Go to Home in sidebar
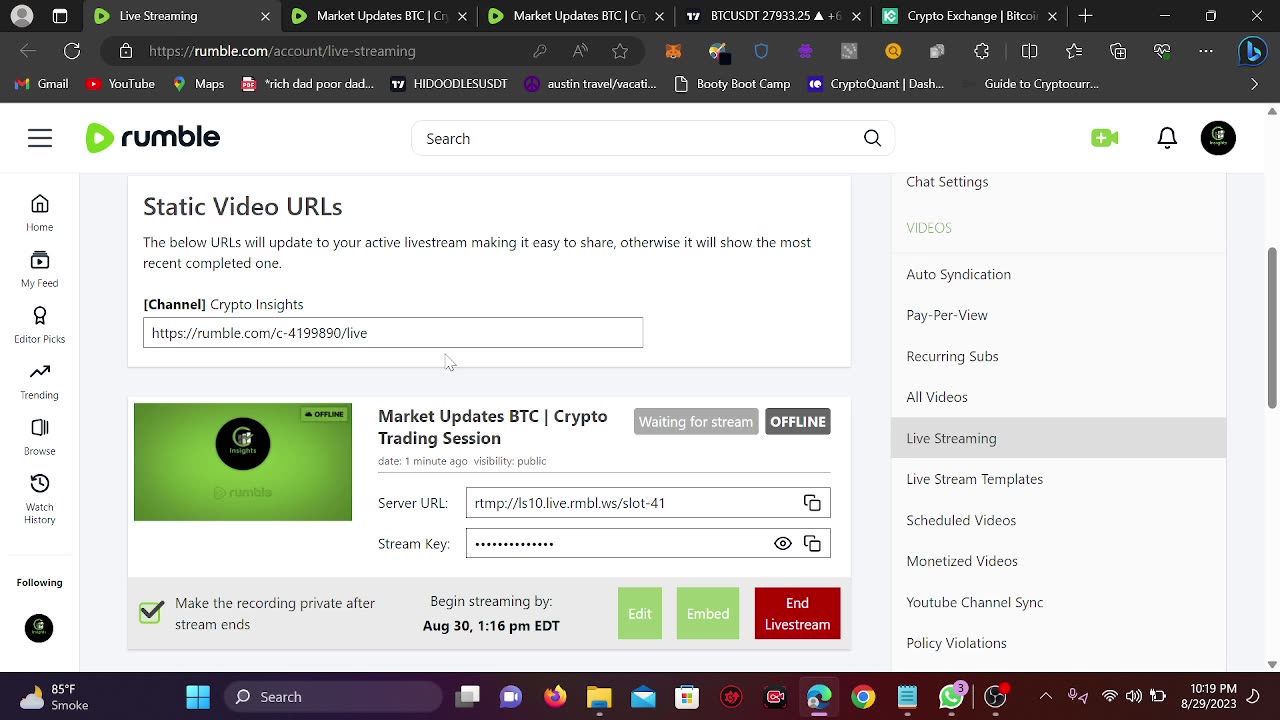1280x720 pixels. (40, 213)
